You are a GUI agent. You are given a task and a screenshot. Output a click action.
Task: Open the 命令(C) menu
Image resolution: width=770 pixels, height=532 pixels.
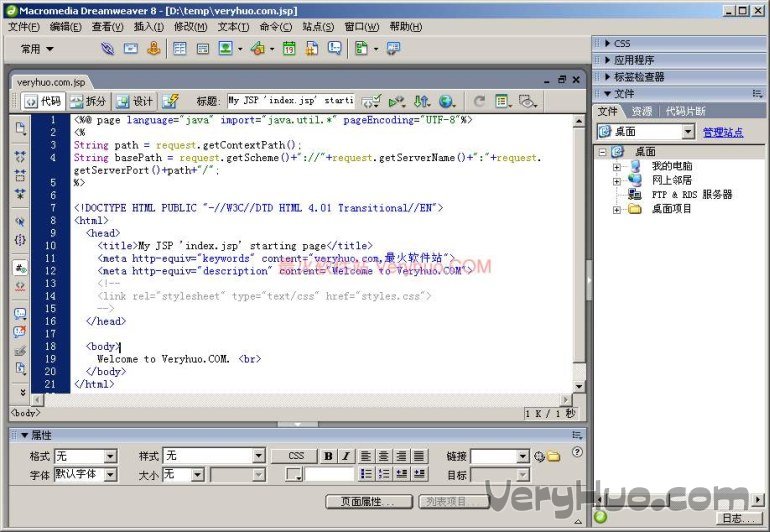pyautogui.click(x=275, y=27)
